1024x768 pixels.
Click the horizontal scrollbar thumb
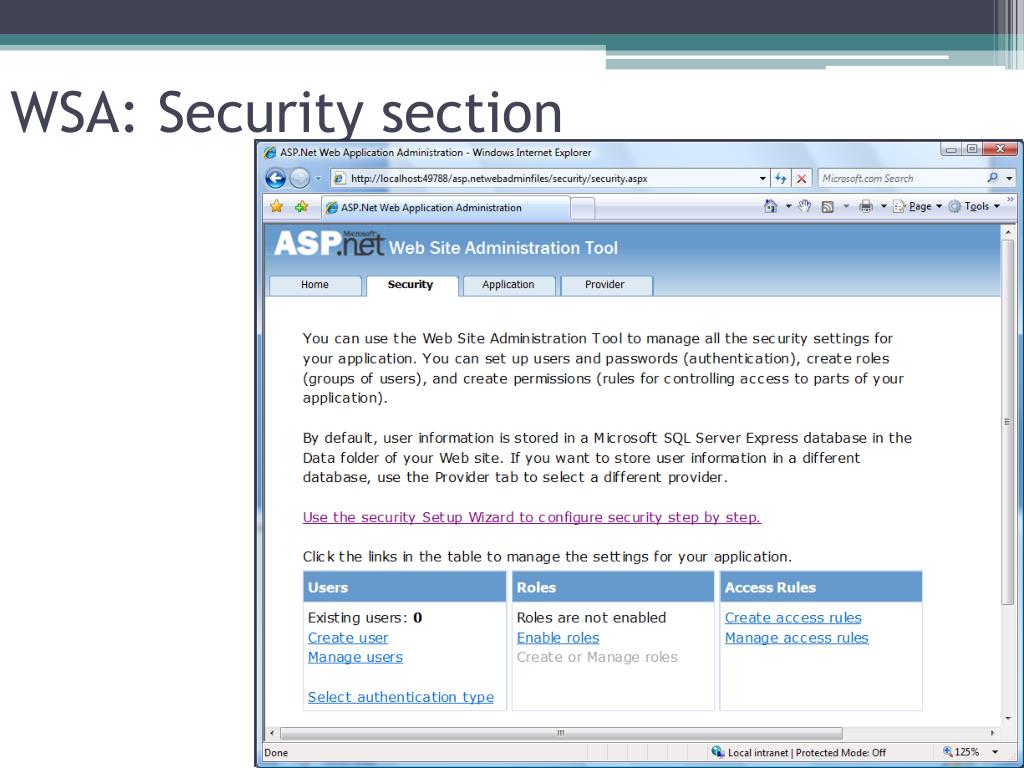(561, 733)
